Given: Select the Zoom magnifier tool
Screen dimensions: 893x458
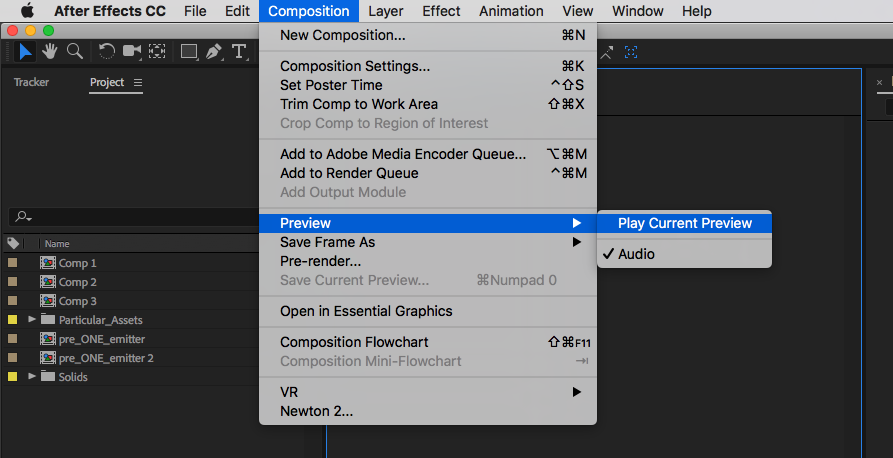Looking at the screenshot, I should tap(75, 52).
